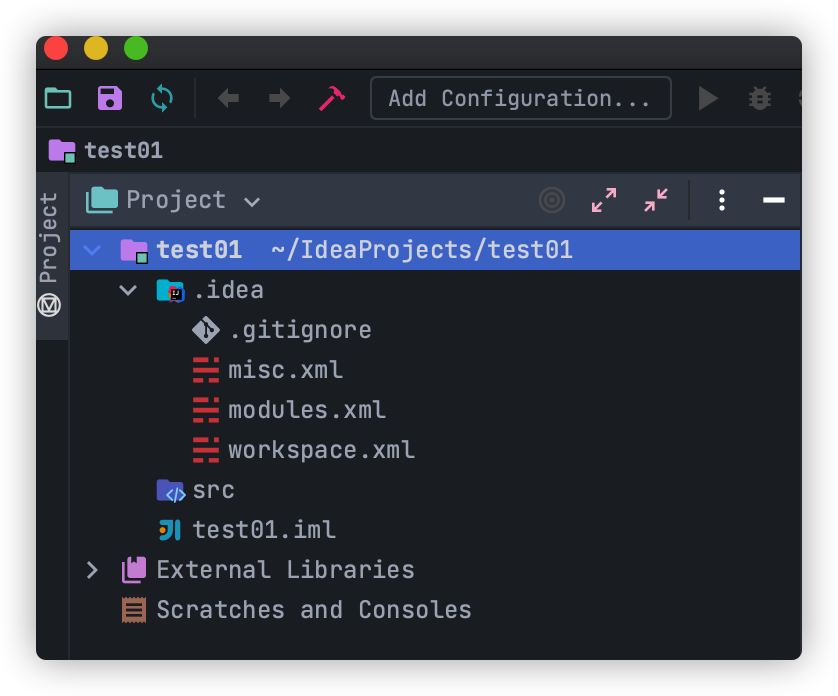Open the Project panel options menu
838x696 pixels.
click(x=722, y=200)
